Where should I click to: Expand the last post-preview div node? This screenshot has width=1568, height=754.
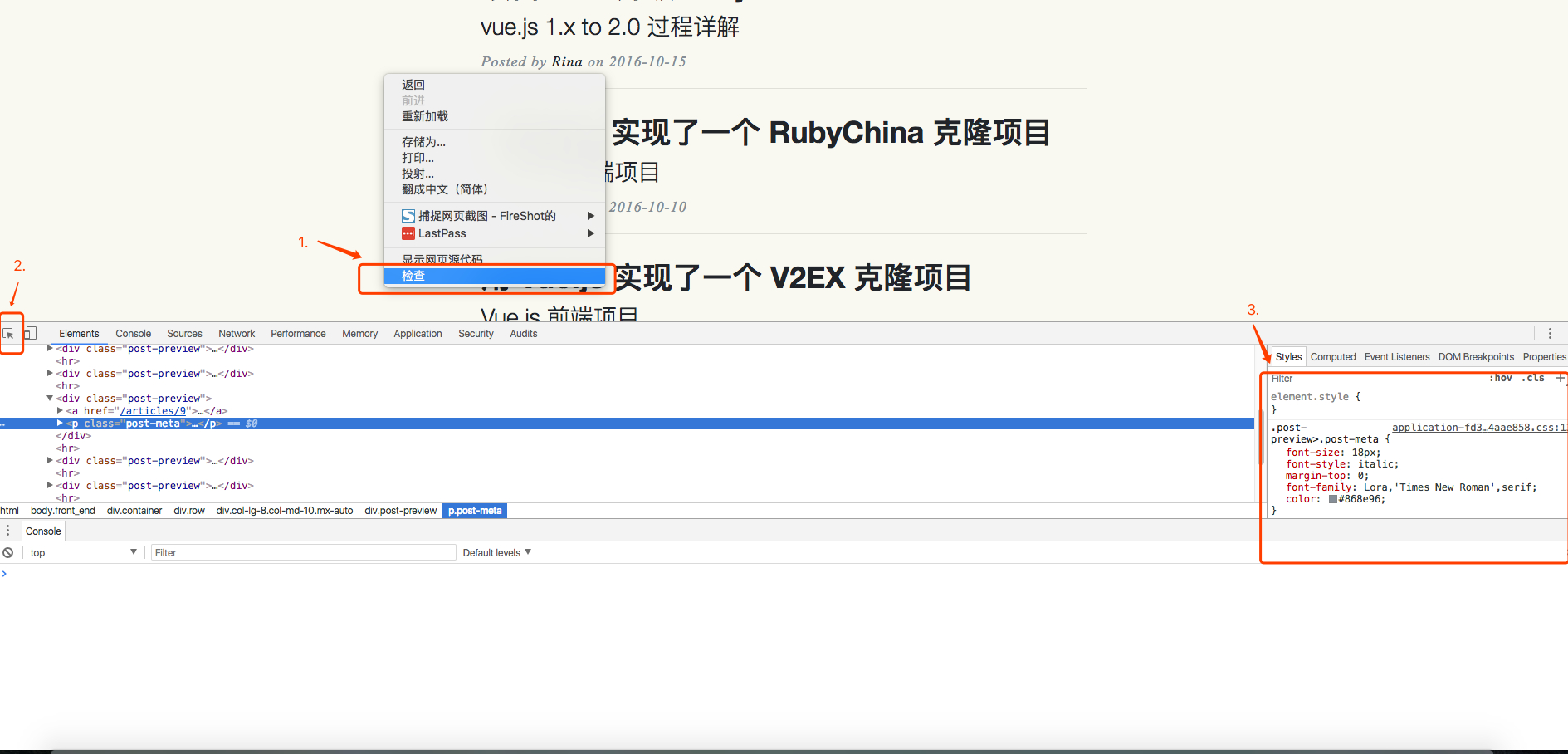point(50,486)
